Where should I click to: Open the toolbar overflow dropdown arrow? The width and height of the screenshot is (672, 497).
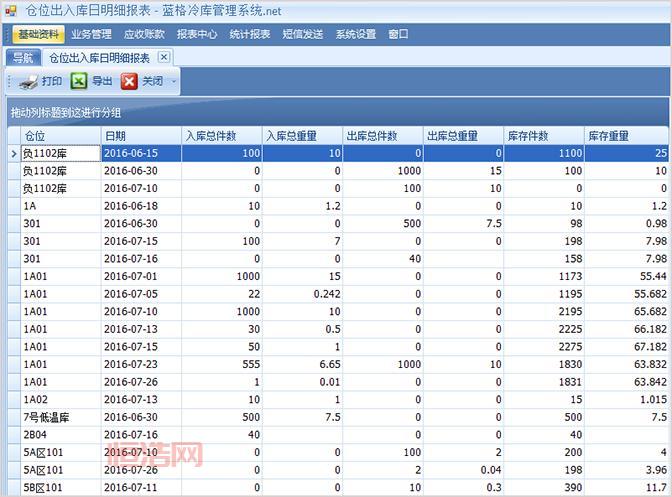(x=174, y=82)
